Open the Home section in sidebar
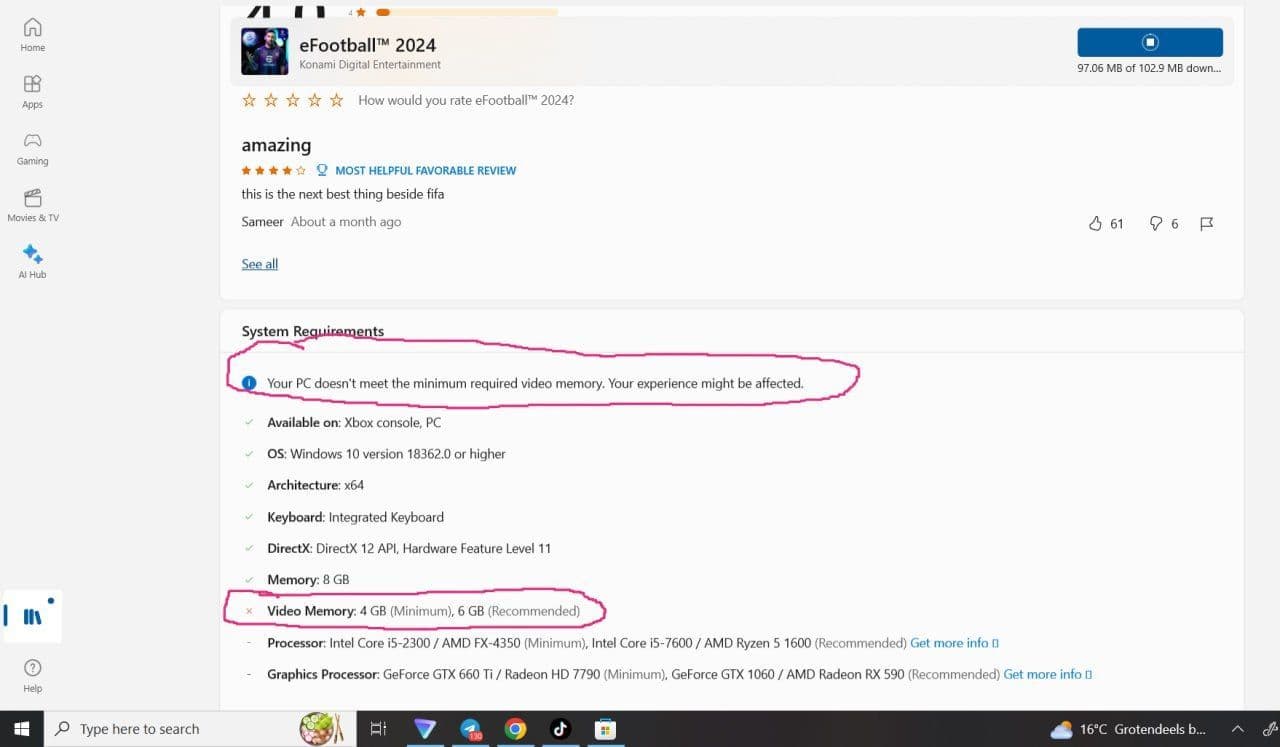 tap(33, 34)
